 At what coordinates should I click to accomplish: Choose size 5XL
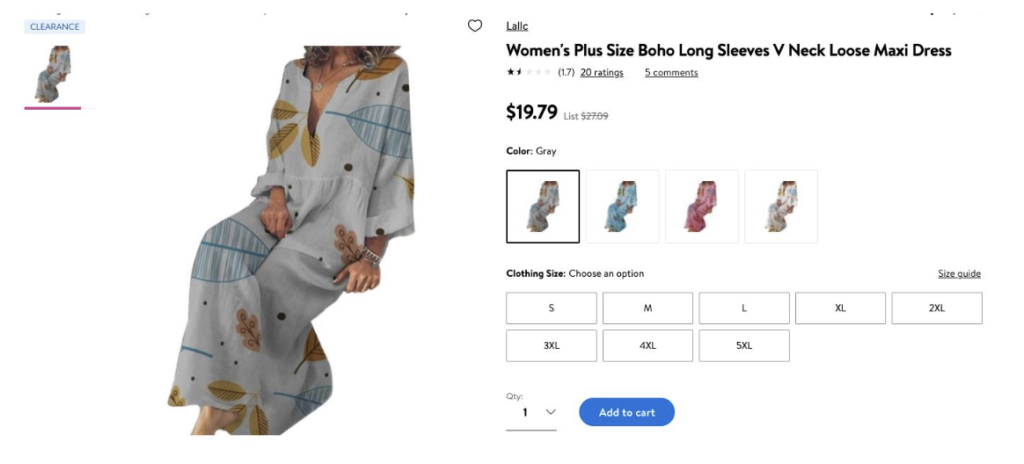pos(744,345)
